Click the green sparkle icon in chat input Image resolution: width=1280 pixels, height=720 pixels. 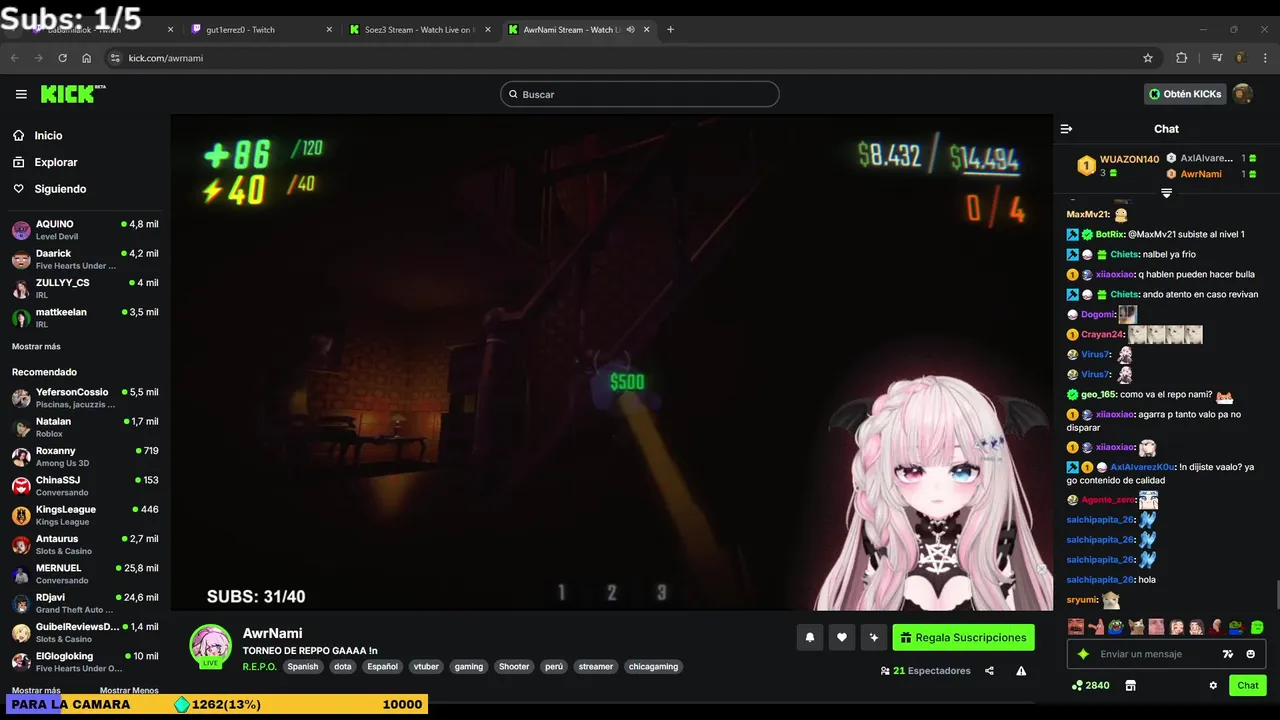coord(1083,654)
